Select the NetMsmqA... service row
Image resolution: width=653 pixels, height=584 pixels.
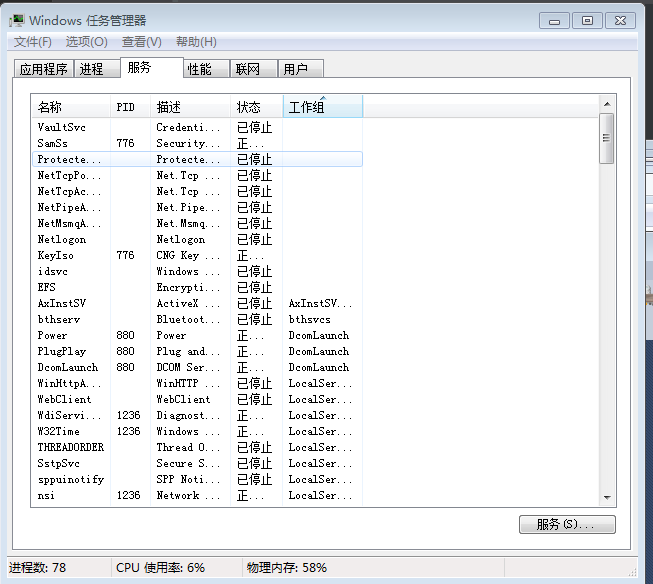click(197, 223)
